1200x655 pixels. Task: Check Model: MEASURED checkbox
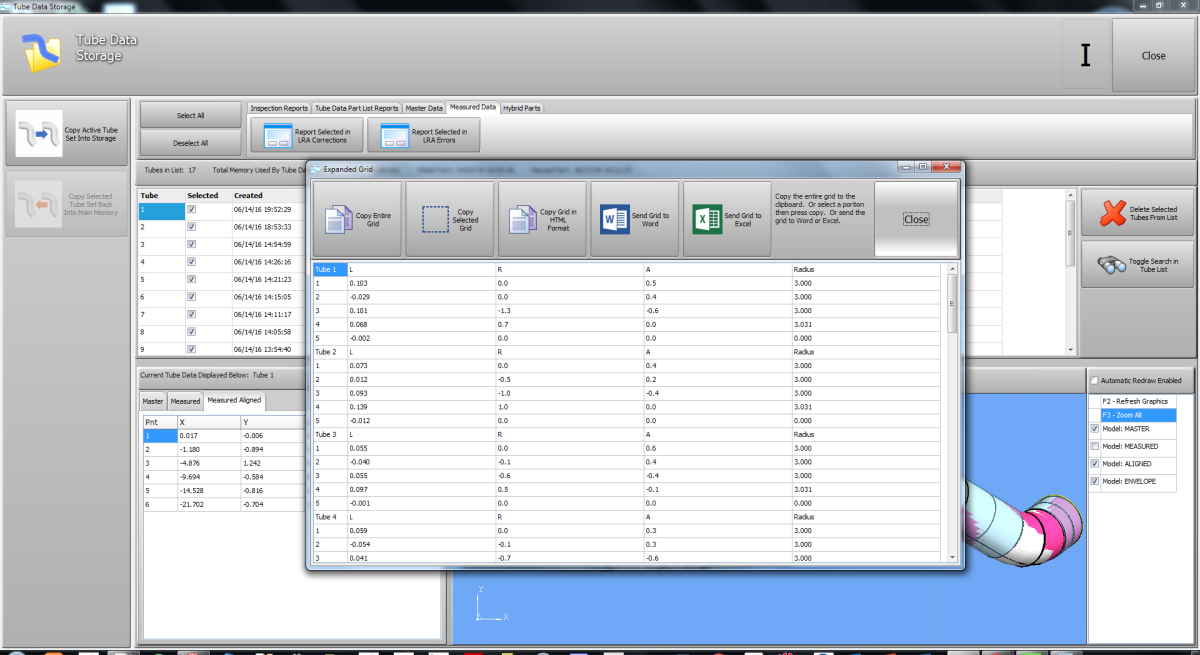1094,446
